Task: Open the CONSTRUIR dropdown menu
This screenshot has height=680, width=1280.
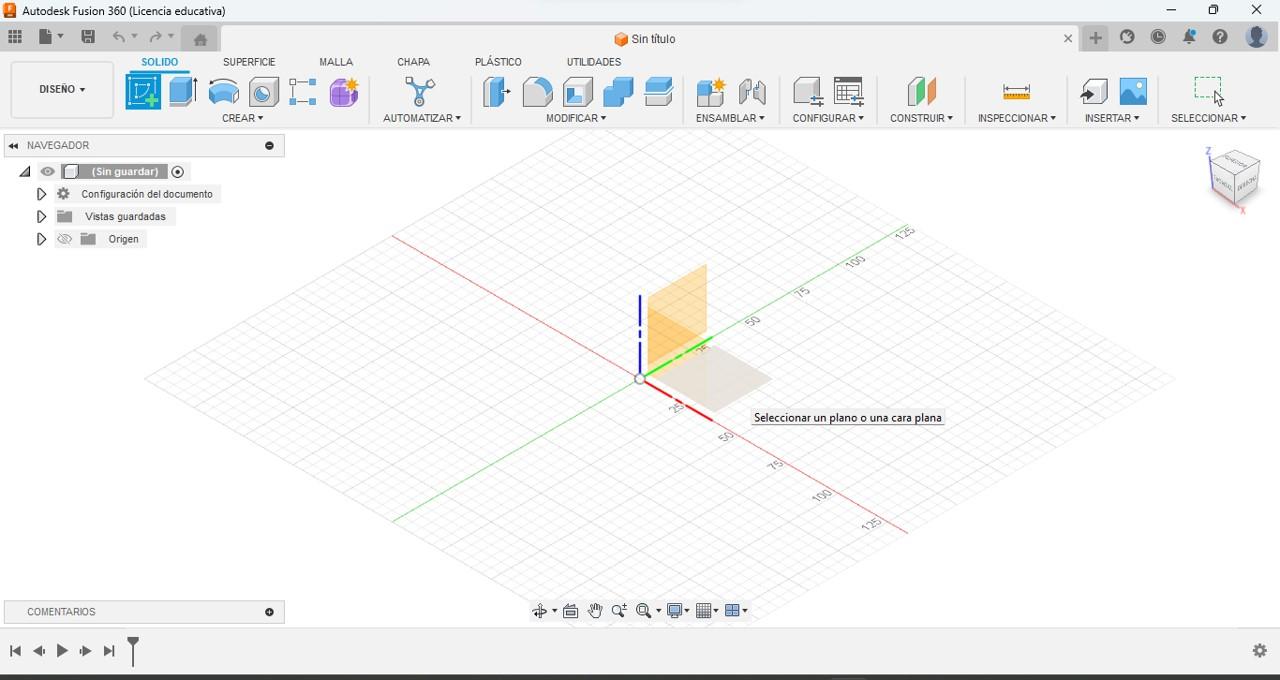Action: coord(921,118)
